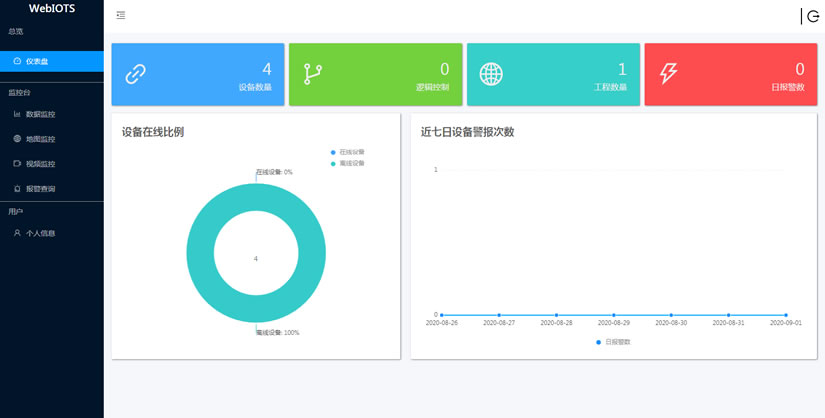Go to 地图监控 in the sidebar
825x418 pixels.
pos(40,139)
